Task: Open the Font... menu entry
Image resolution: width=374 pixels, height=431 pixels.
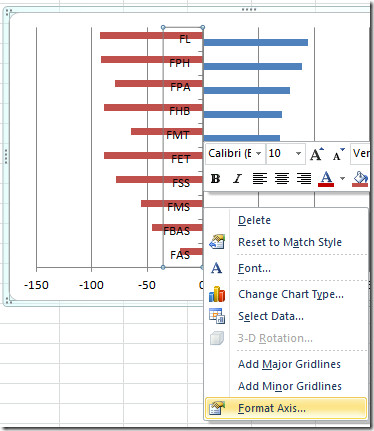Action: coord(254,268)
